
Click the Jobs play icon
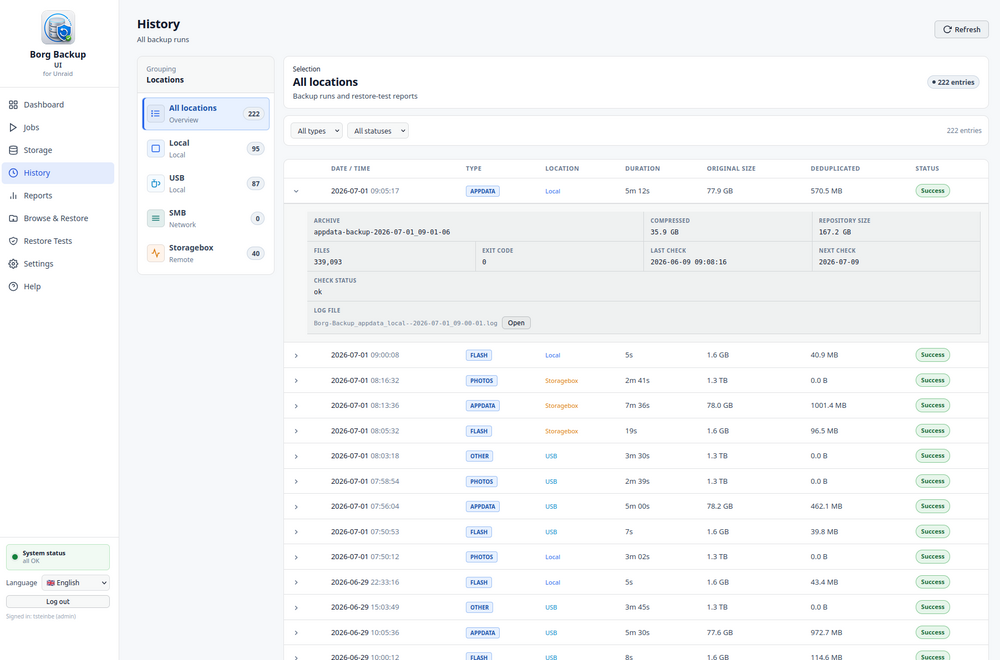pos(13,128)
